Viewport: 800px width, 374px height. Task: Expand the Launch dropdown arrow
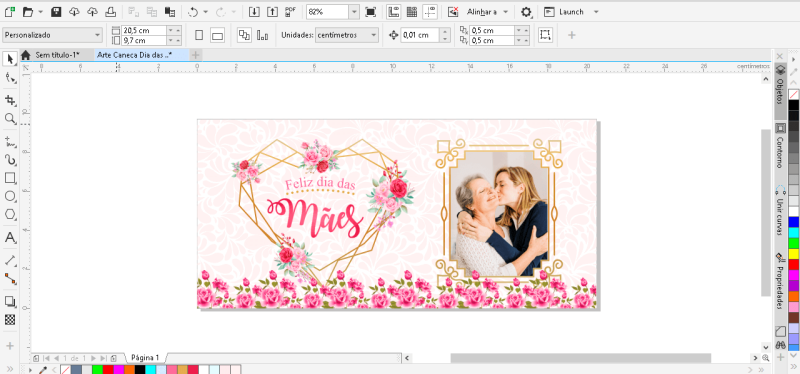pos(596,12)
